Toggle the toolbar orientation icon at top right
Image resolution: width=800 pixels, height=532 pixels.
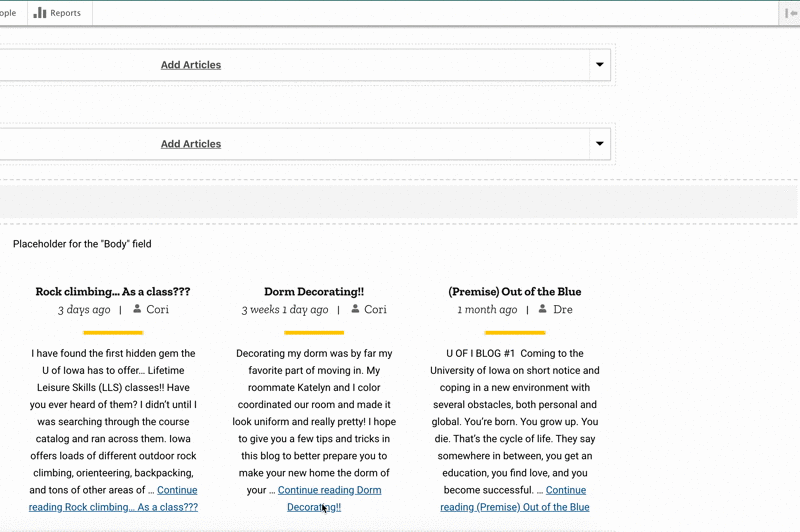(791, 13)
